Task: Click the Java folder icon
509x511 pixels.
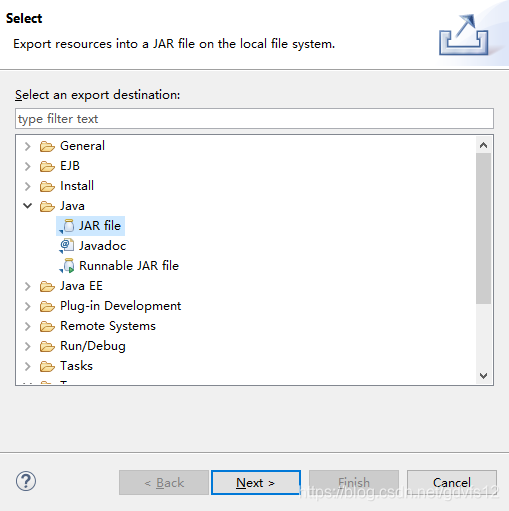Action: pos(47,206)
